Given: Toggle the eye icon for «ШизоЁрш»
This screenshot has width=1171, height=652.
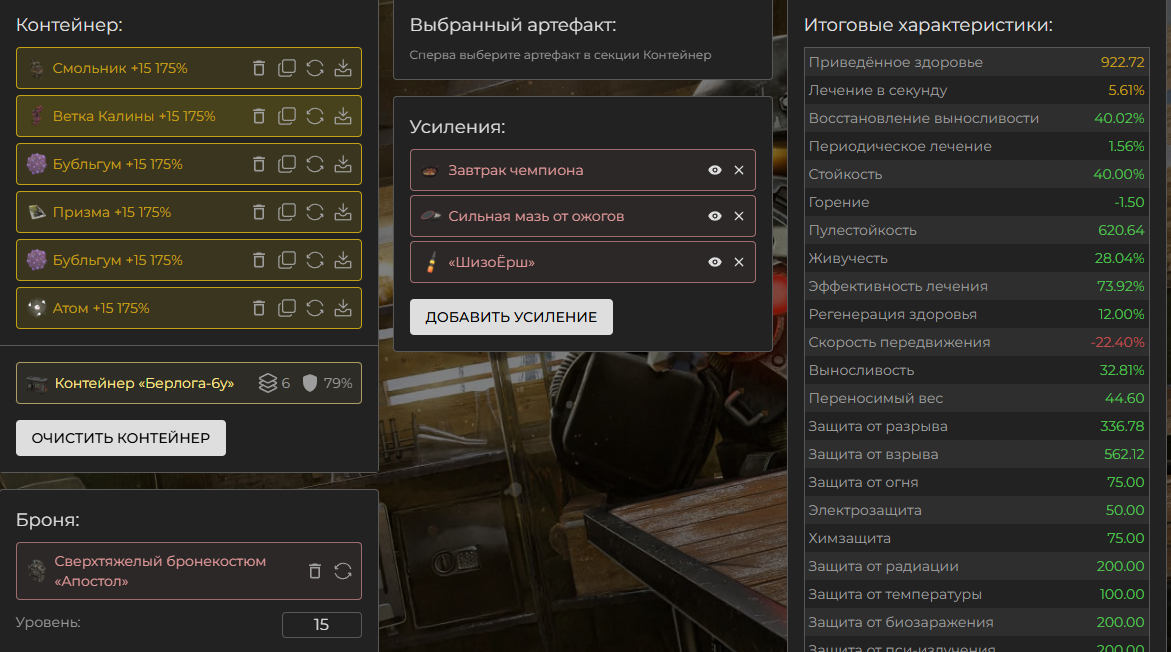Looking at the screenshot, I should [715, 262].
